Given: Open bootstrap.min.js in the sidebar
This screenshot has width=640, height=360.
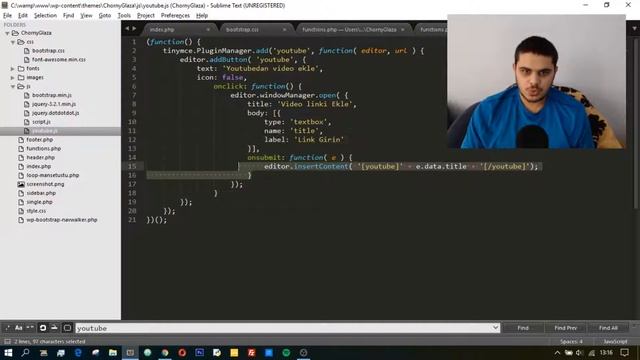Looking at the screenshot, I should (x=52, y=95).
